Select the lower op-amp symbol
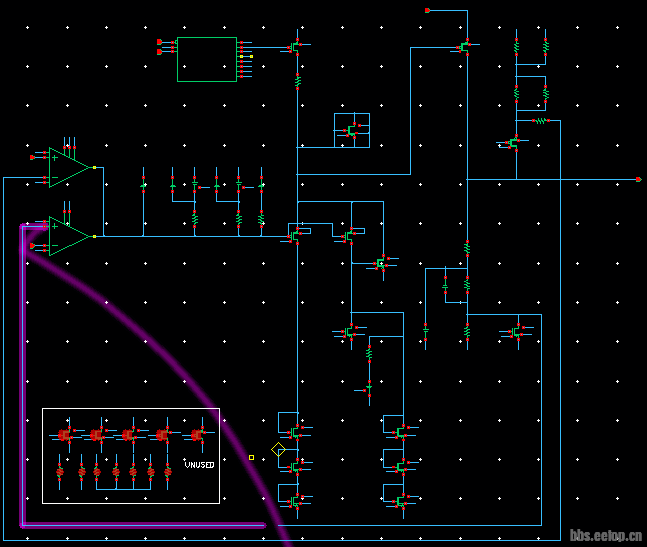 (67, 236)
